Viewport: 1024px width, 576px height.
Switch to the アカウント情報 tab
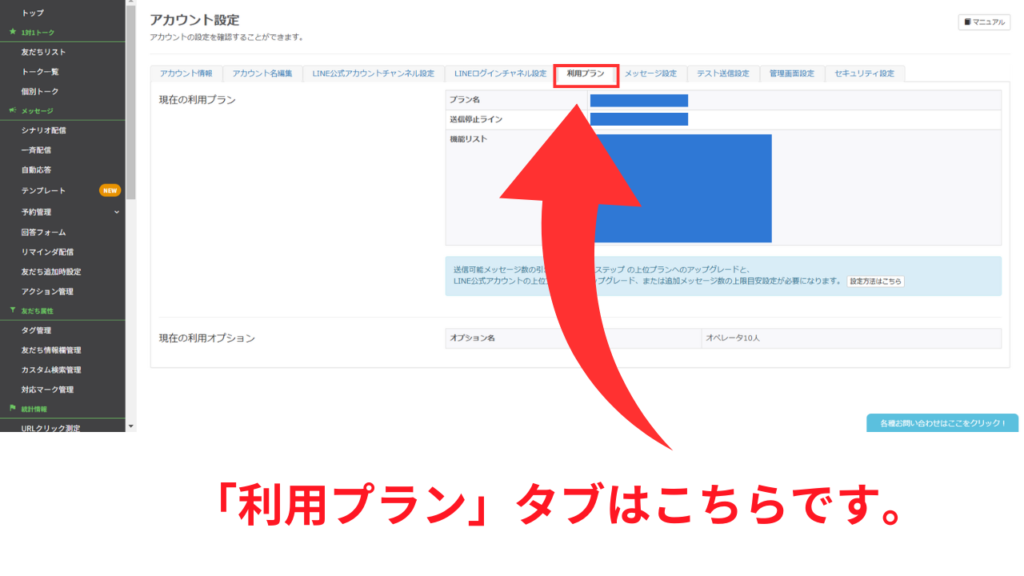point(186,74)
